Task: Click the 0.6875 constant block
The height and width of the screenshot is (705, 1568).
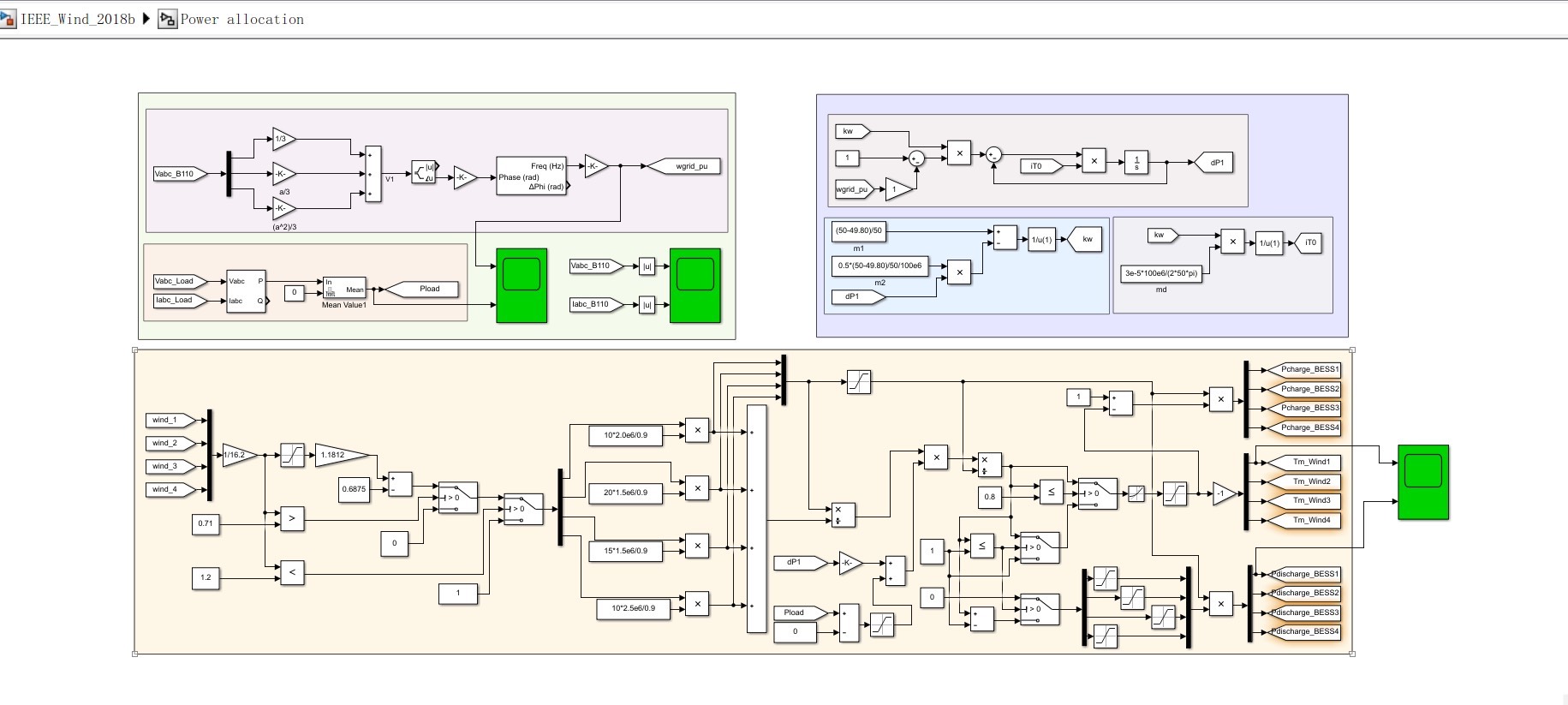Action: pyautogui.click(x=354, y=489)
